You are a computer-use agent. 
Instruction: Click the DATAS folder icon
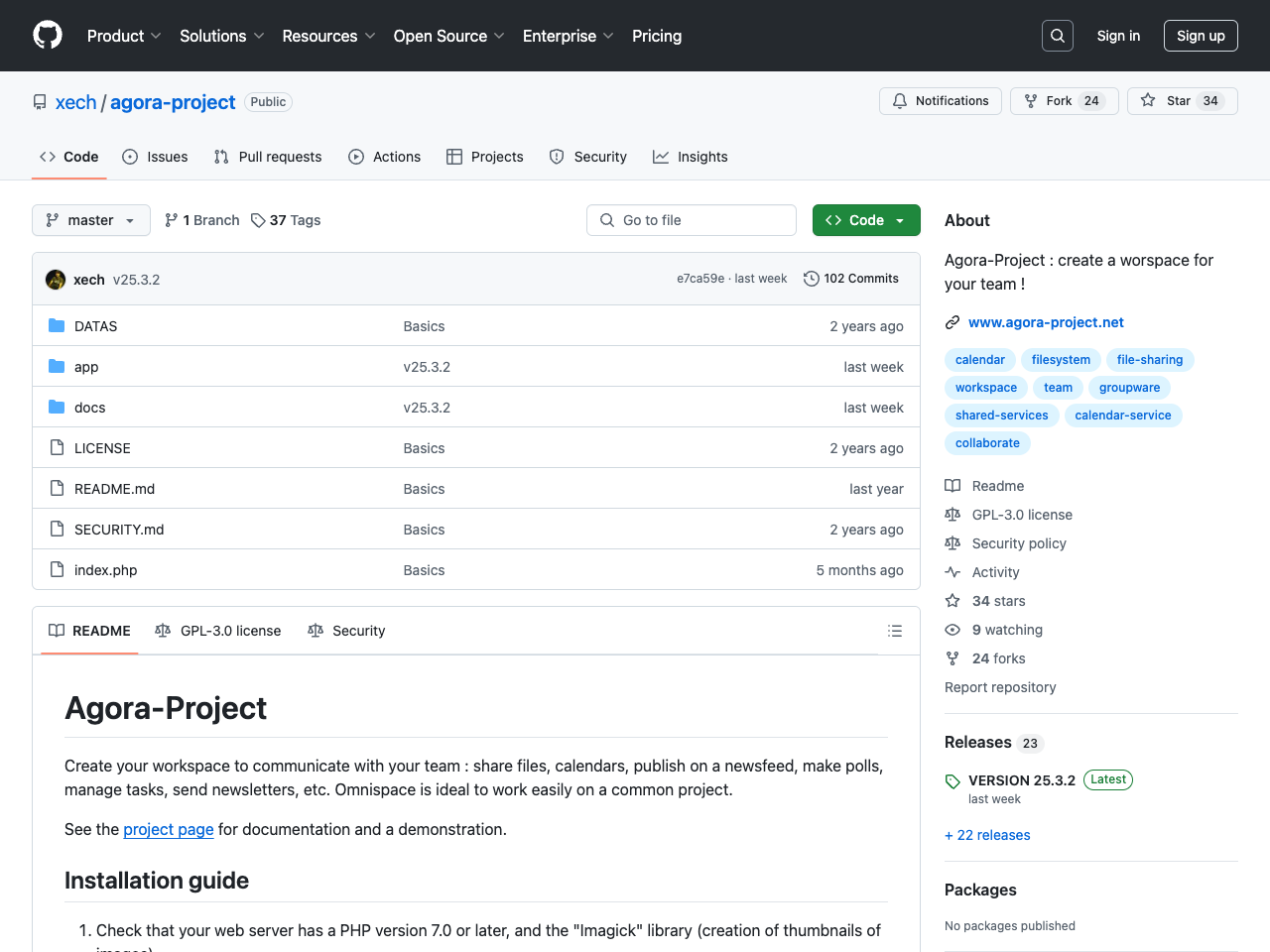click(x=57, y=326)
